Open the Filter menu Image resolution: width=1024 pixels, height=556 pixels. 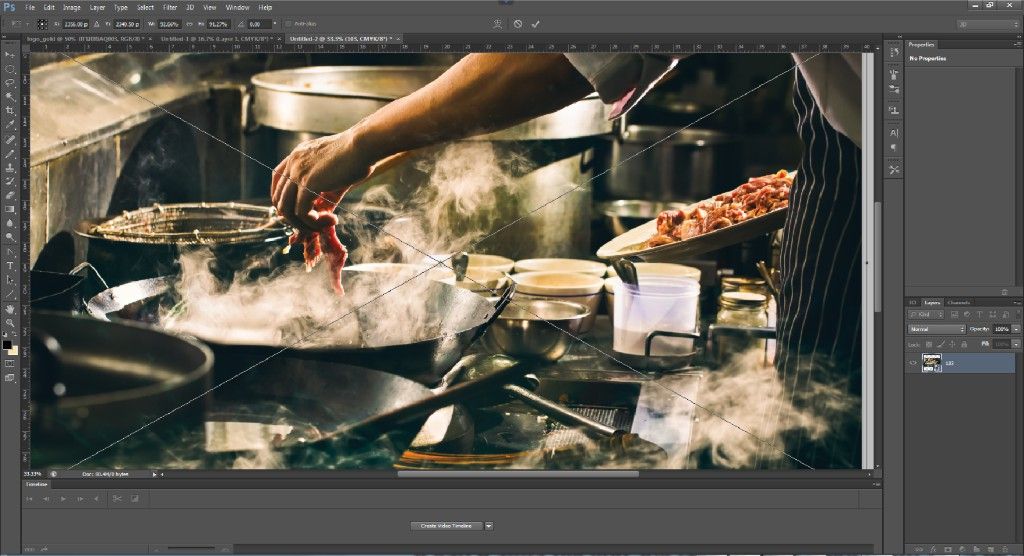[169, 7]
